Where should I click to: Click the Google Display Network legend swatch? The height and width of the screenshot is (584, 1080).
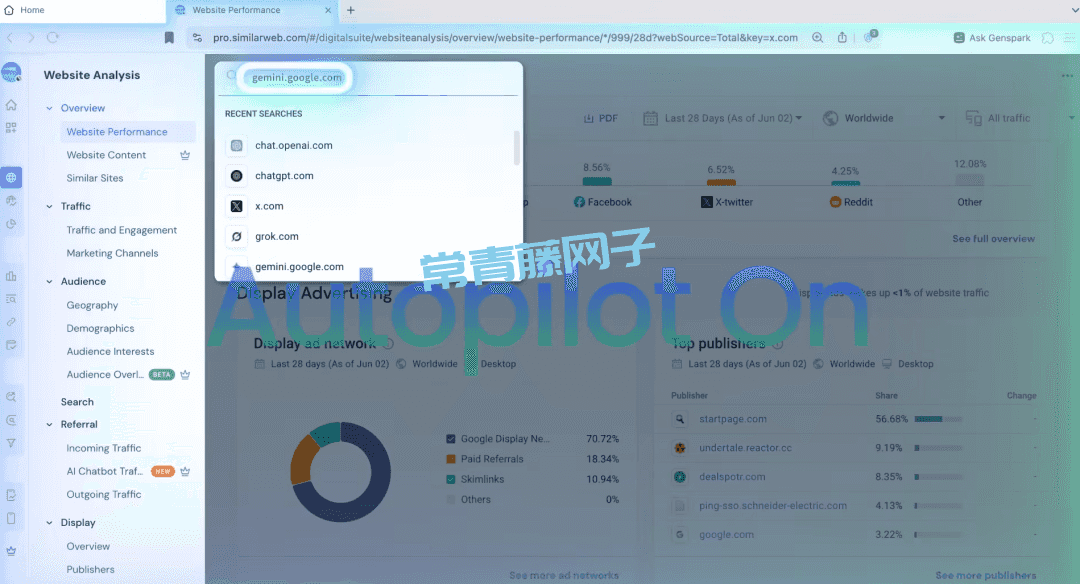point(450,439)
